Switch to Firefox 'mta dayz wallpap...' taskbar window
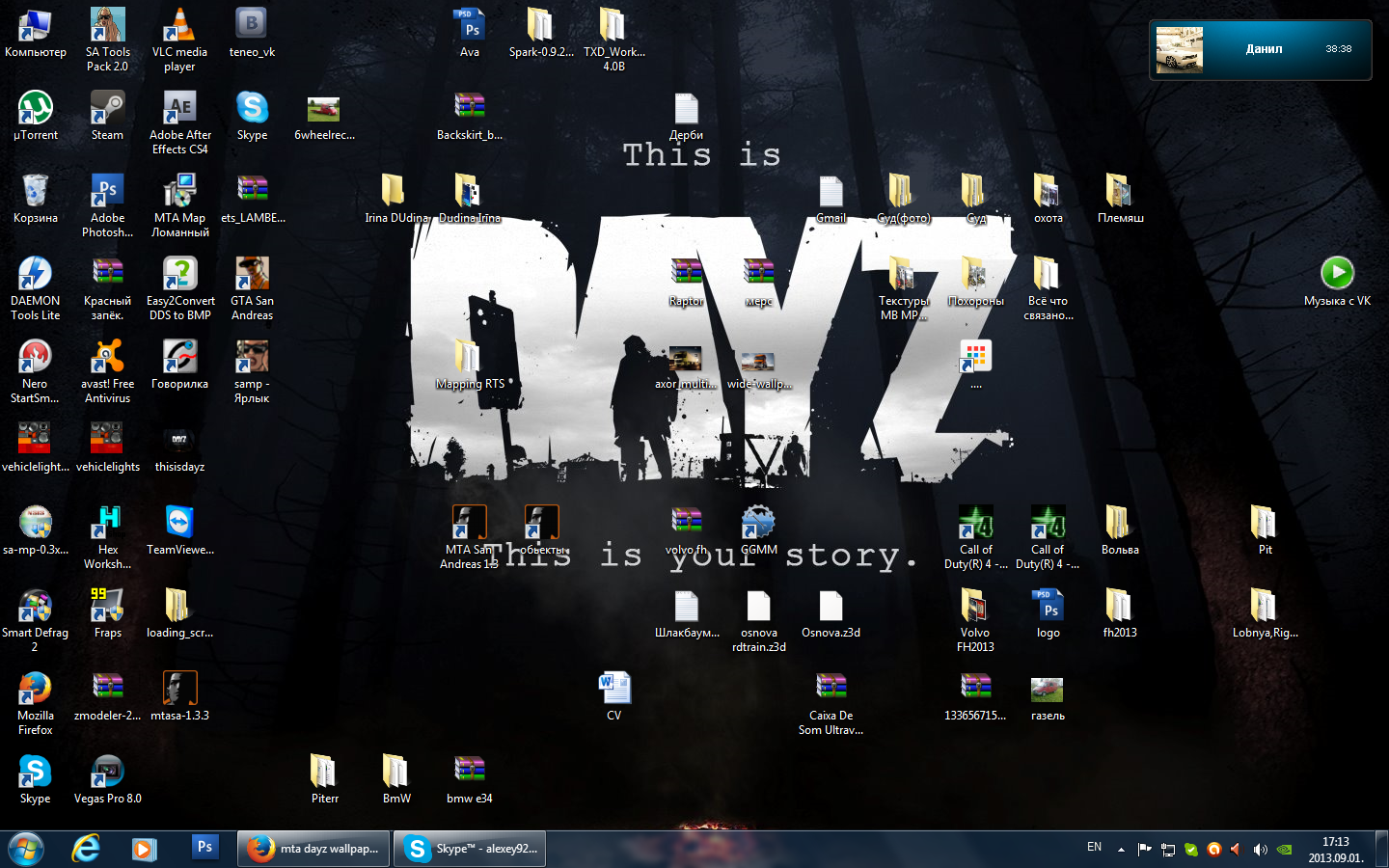Viewport: 1389px width, 868px height. 313,849
